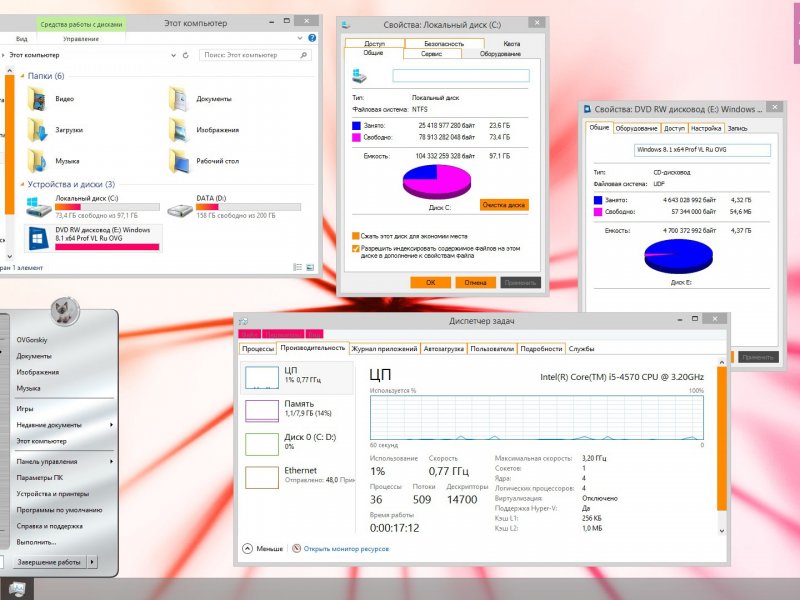Click the breadcrumb arrow before Этот компьютер
The width and height of the screenshot is (800, 600).
pyautogui.click(x=3, y=55)
